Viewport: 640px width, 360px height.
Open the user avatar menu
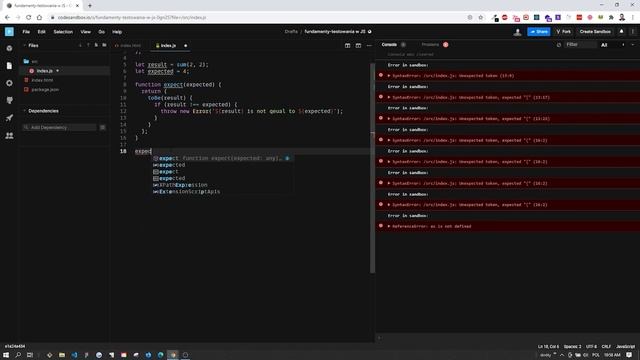tap(517, 32)
